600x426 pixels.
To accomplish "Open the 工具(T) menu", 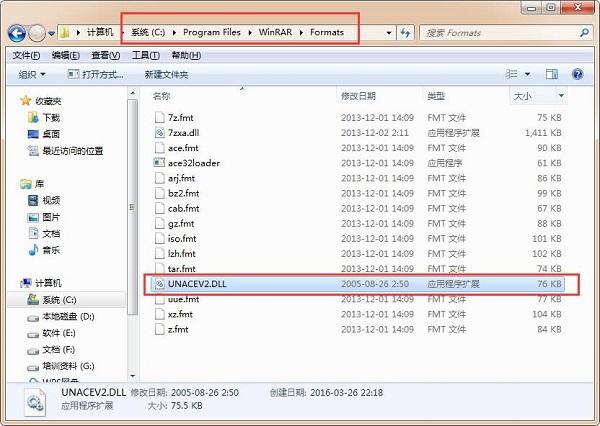I will [x=145, y=55].
